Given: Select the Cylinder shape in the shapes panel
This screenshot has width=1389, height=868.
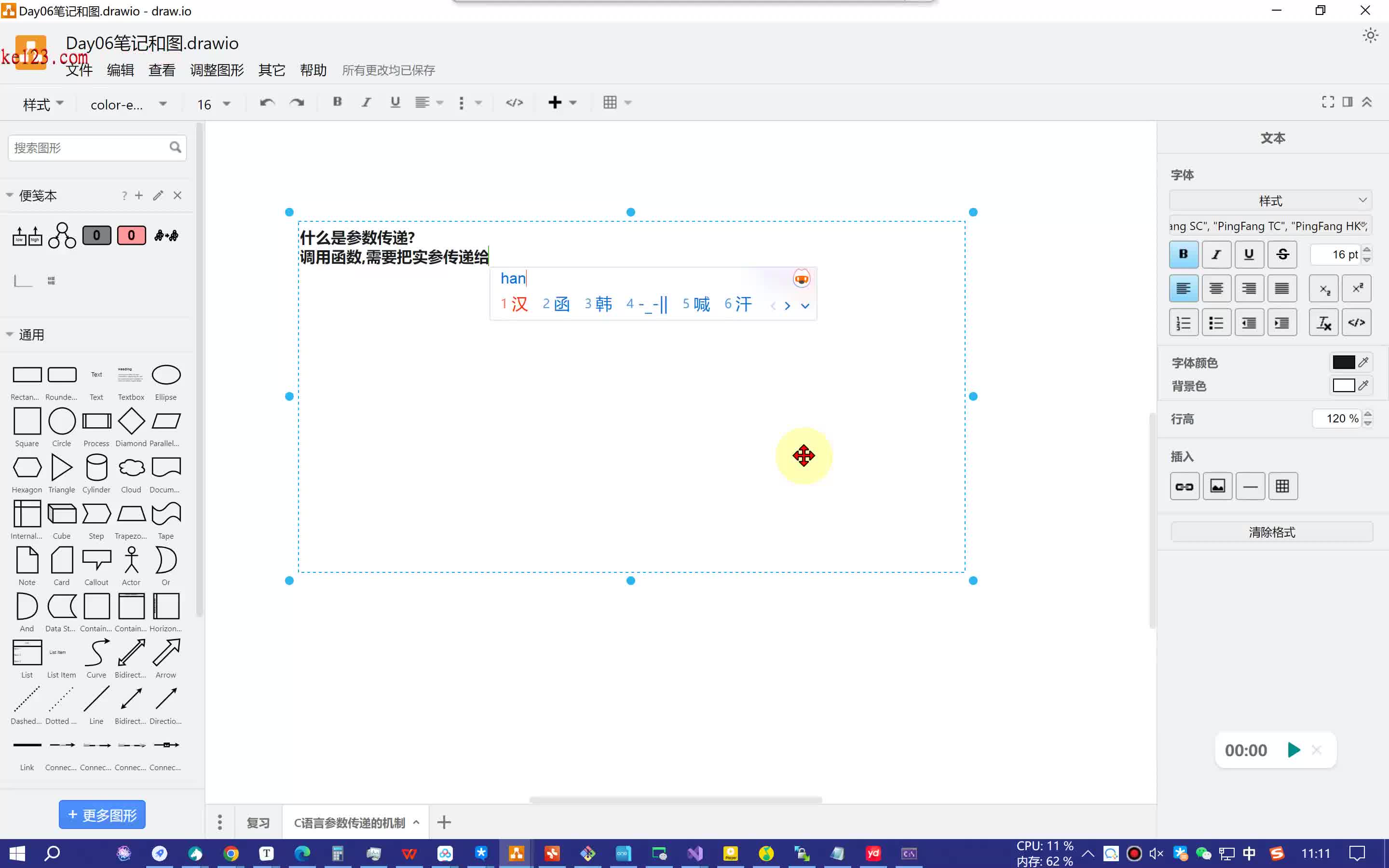Looking at the screenshot, I should click(x=96, y=467).
